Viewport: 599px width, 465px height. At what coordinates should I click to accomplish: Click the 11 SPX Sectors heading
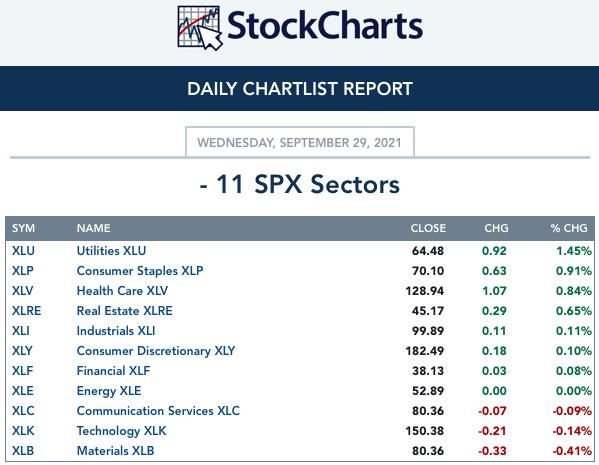300,184
